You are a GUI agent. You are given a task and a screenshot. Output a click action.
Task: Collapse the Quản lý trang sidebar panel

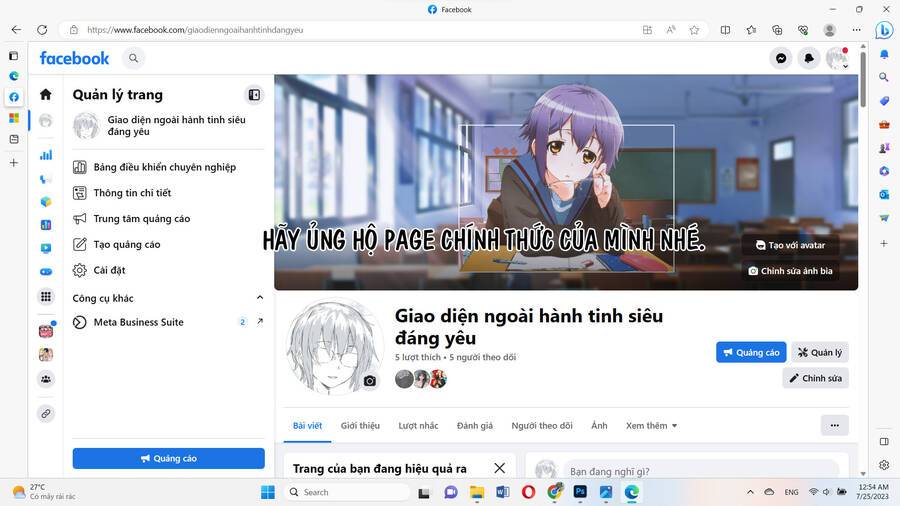(254, 95)
